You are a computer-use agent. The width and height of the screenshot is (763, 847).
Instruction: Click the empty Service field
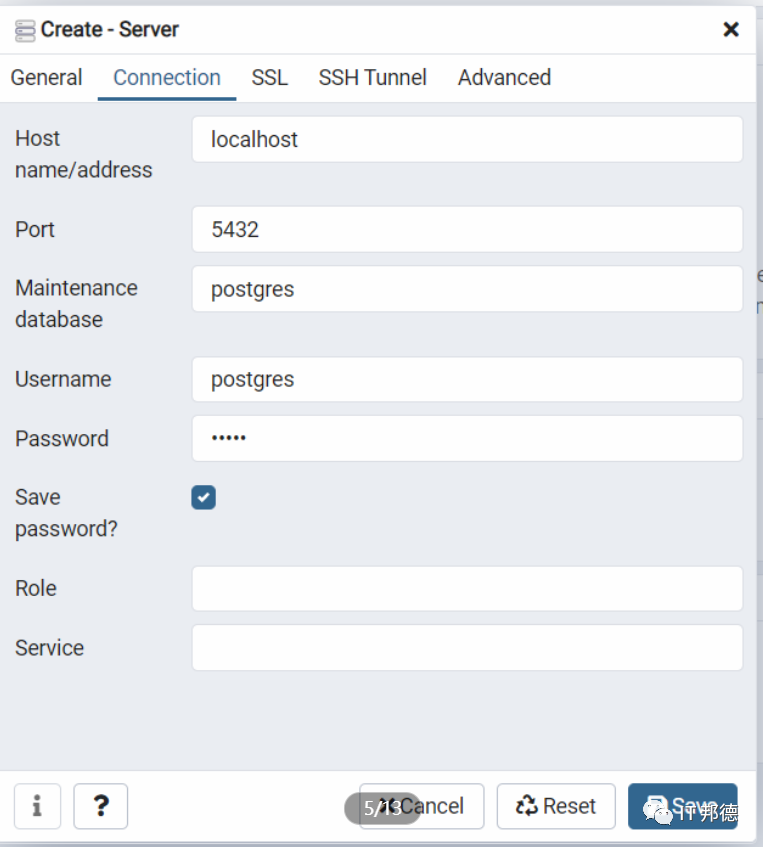point(467,648)
